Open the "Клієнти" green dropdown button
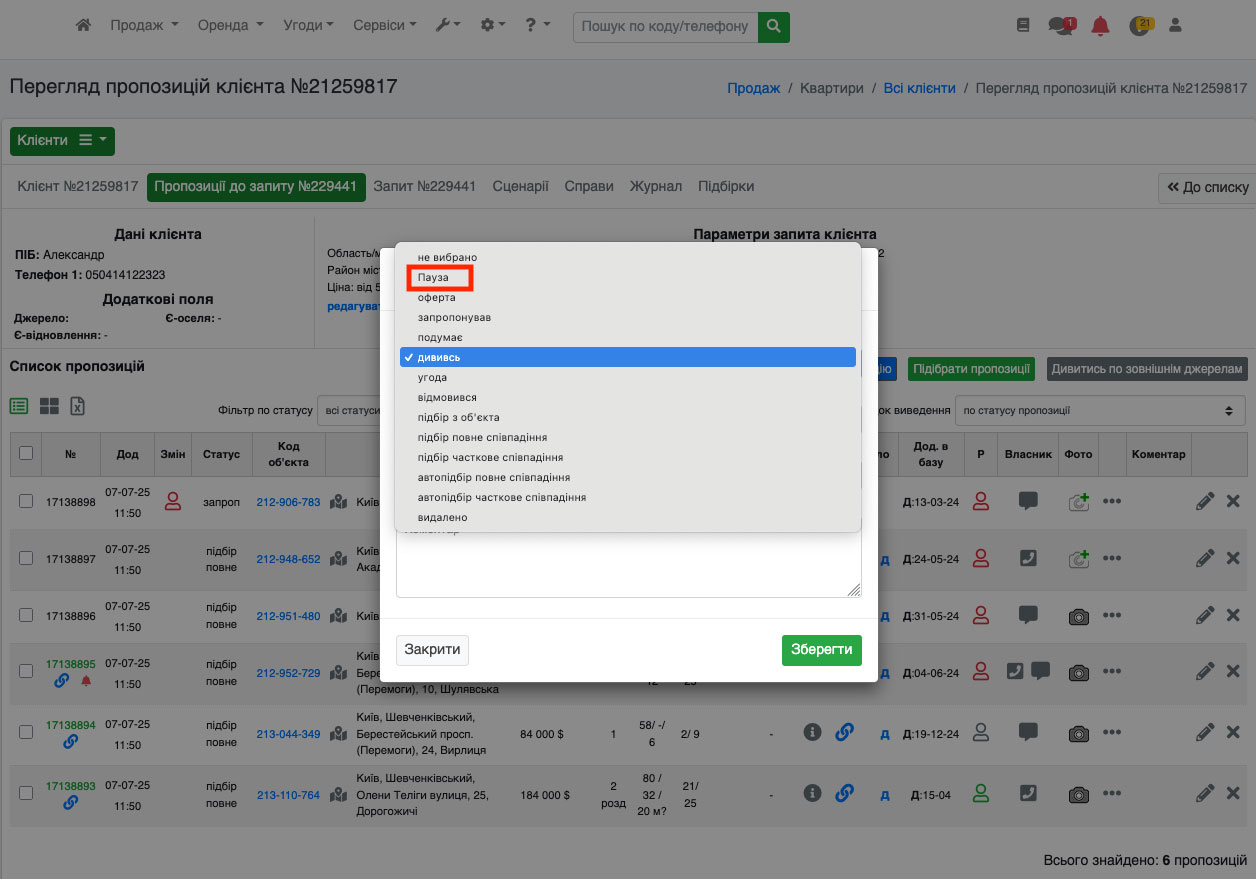 [x=62, y=141]
